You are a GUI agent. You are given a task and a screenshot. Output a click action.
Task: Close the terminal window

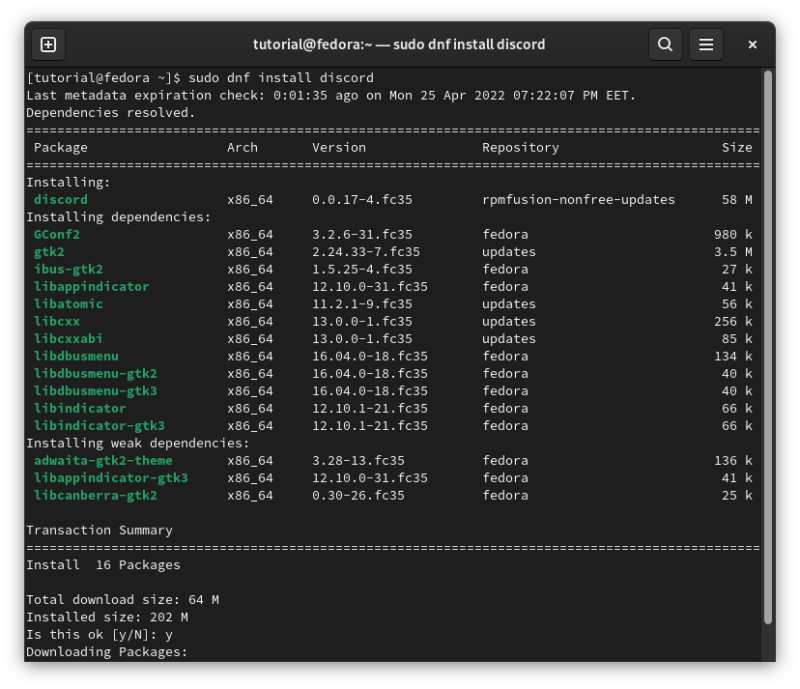click(751, 44)
